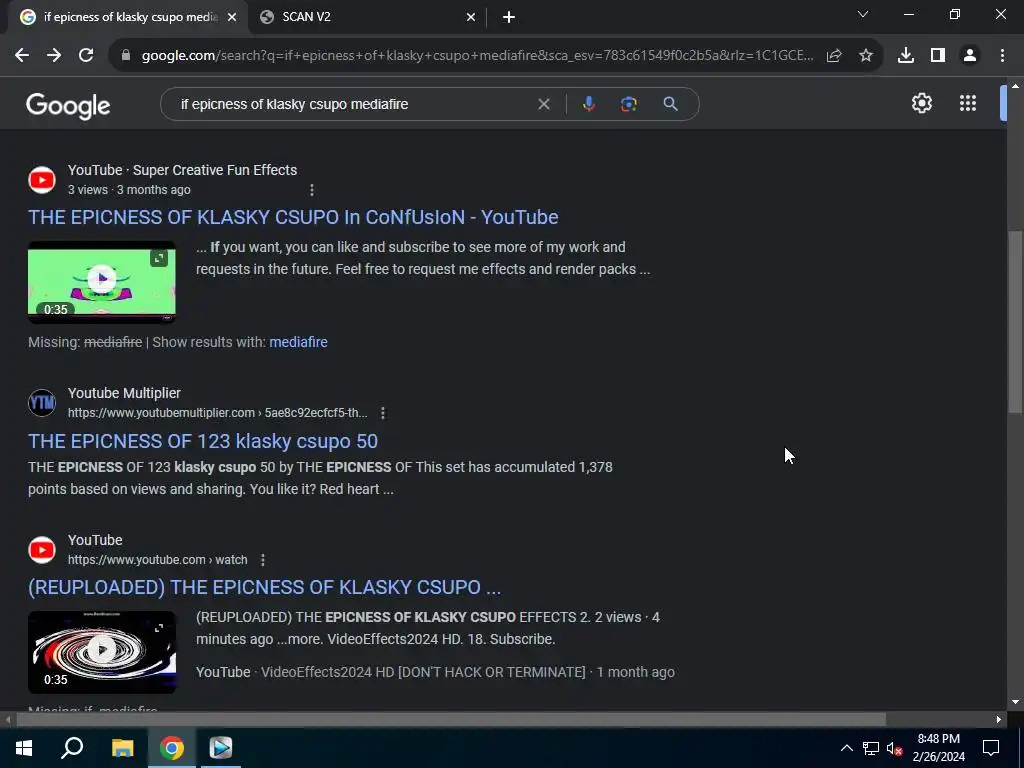Share this page from address bar
1024x768 pixels.
833,56
